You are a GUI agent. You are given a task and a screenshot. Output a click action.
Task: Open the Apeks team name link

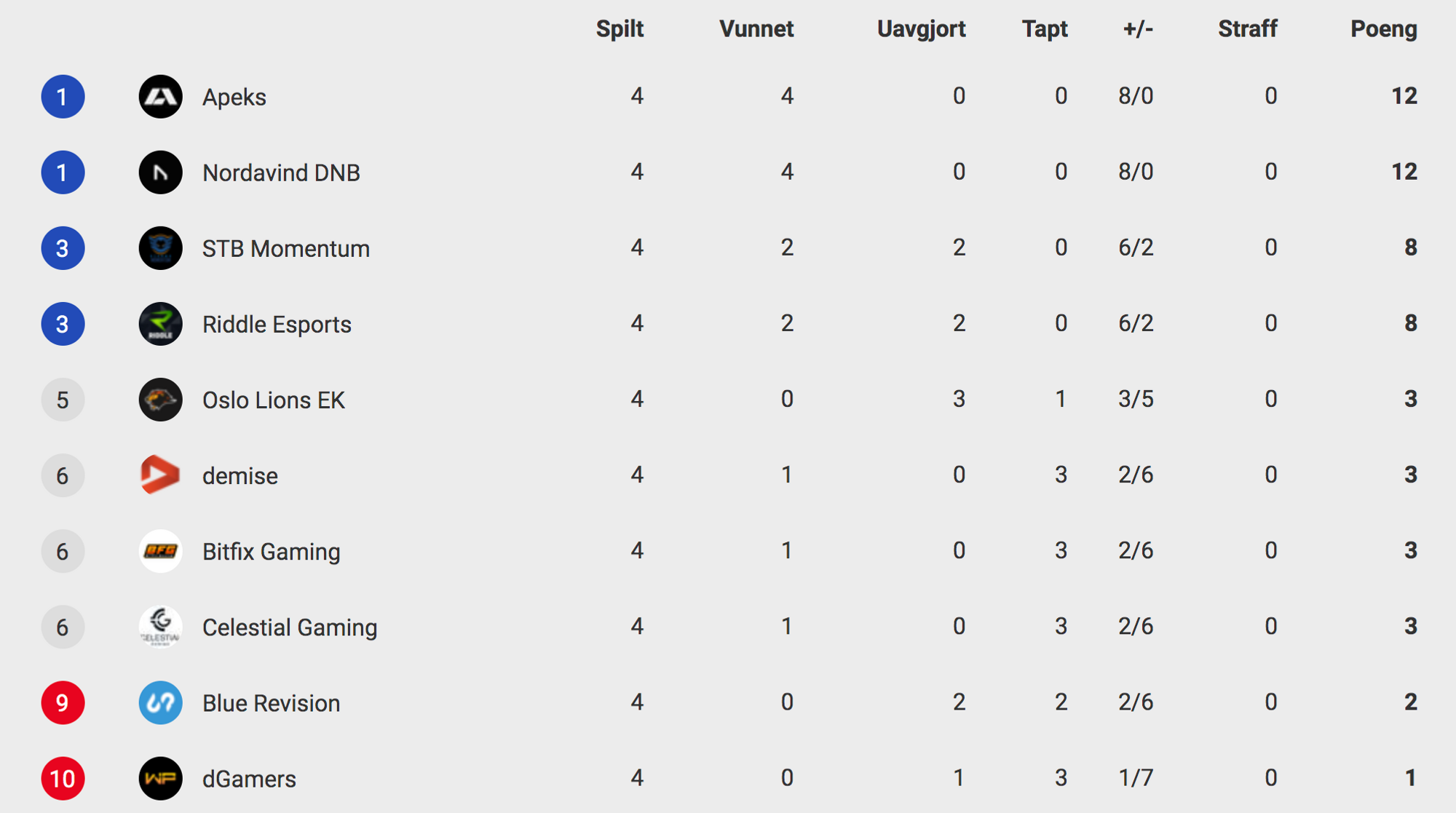pyautogui.click(x=234, y=98)
